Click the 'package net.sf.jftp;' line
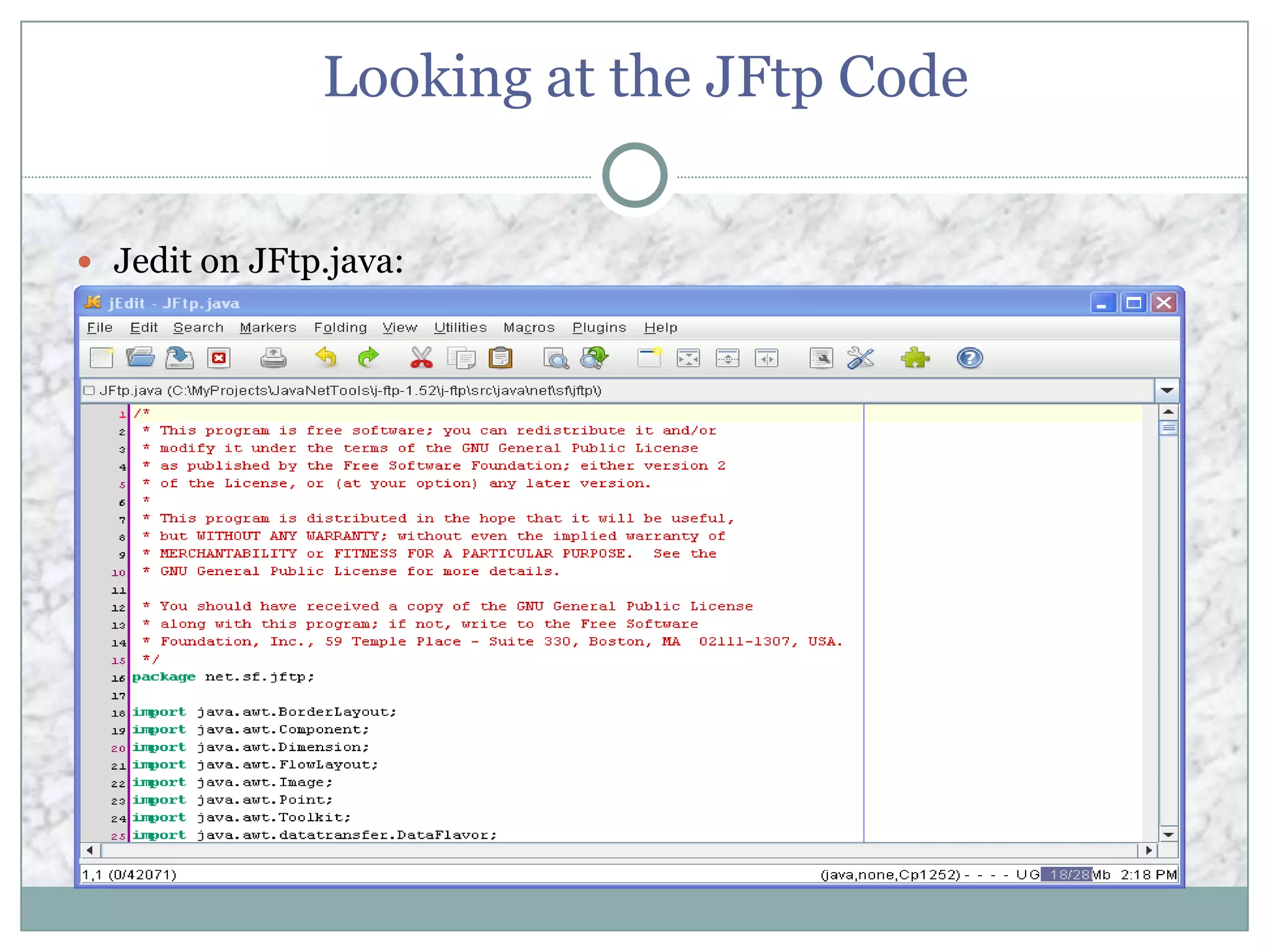Viewport: 1270px width, 952px height. 223,677
